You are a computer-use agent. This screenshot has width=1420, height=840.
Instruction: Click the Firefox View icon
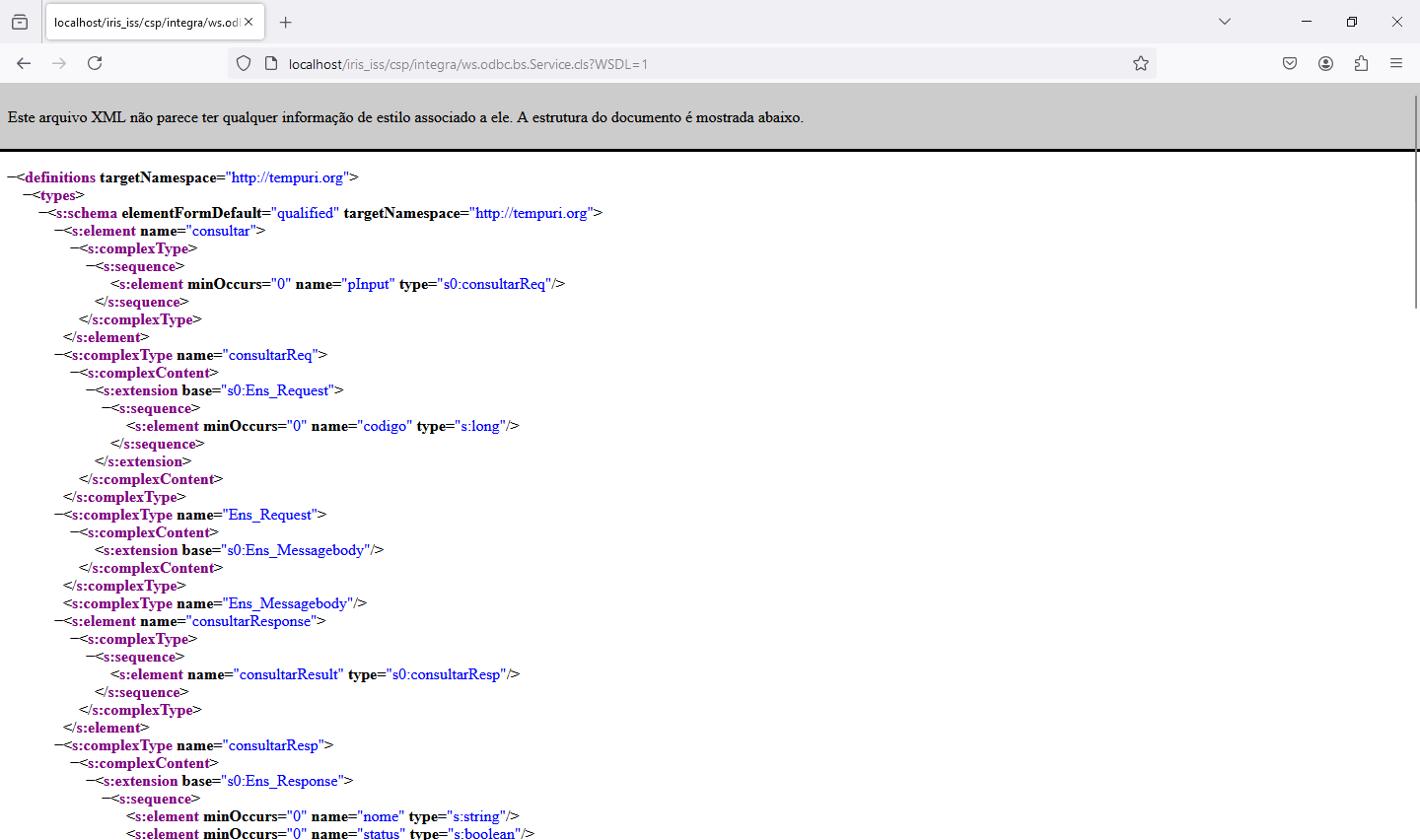(20, 22)
